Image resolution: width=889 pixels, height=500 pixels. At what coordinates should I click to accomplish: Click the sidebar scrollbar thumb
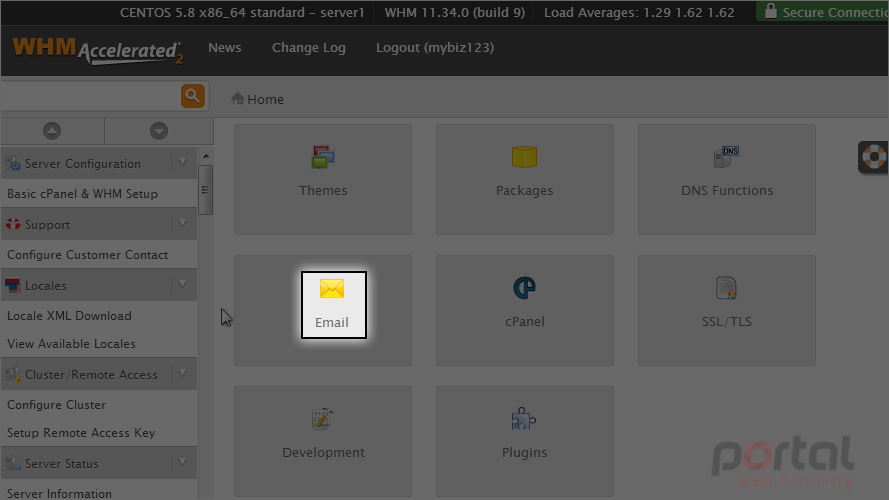click(205, 190)
